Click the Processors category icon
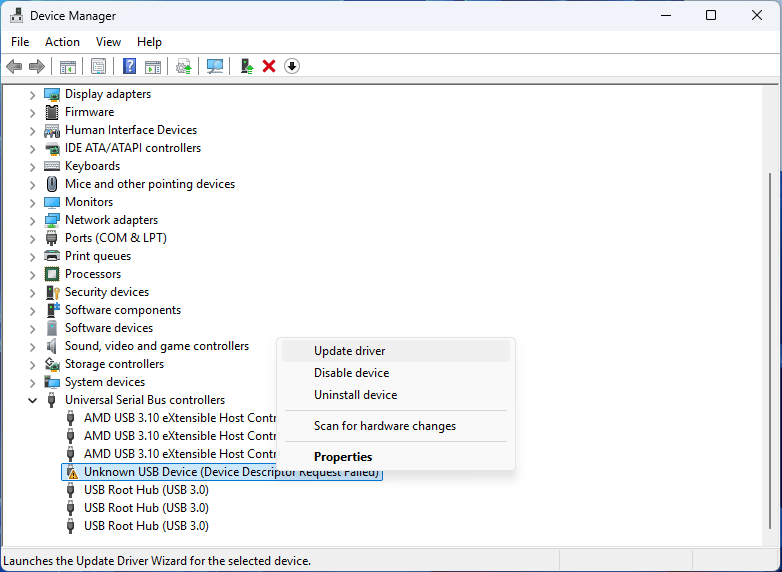This screenshot has width=782, height=572. 52,274
